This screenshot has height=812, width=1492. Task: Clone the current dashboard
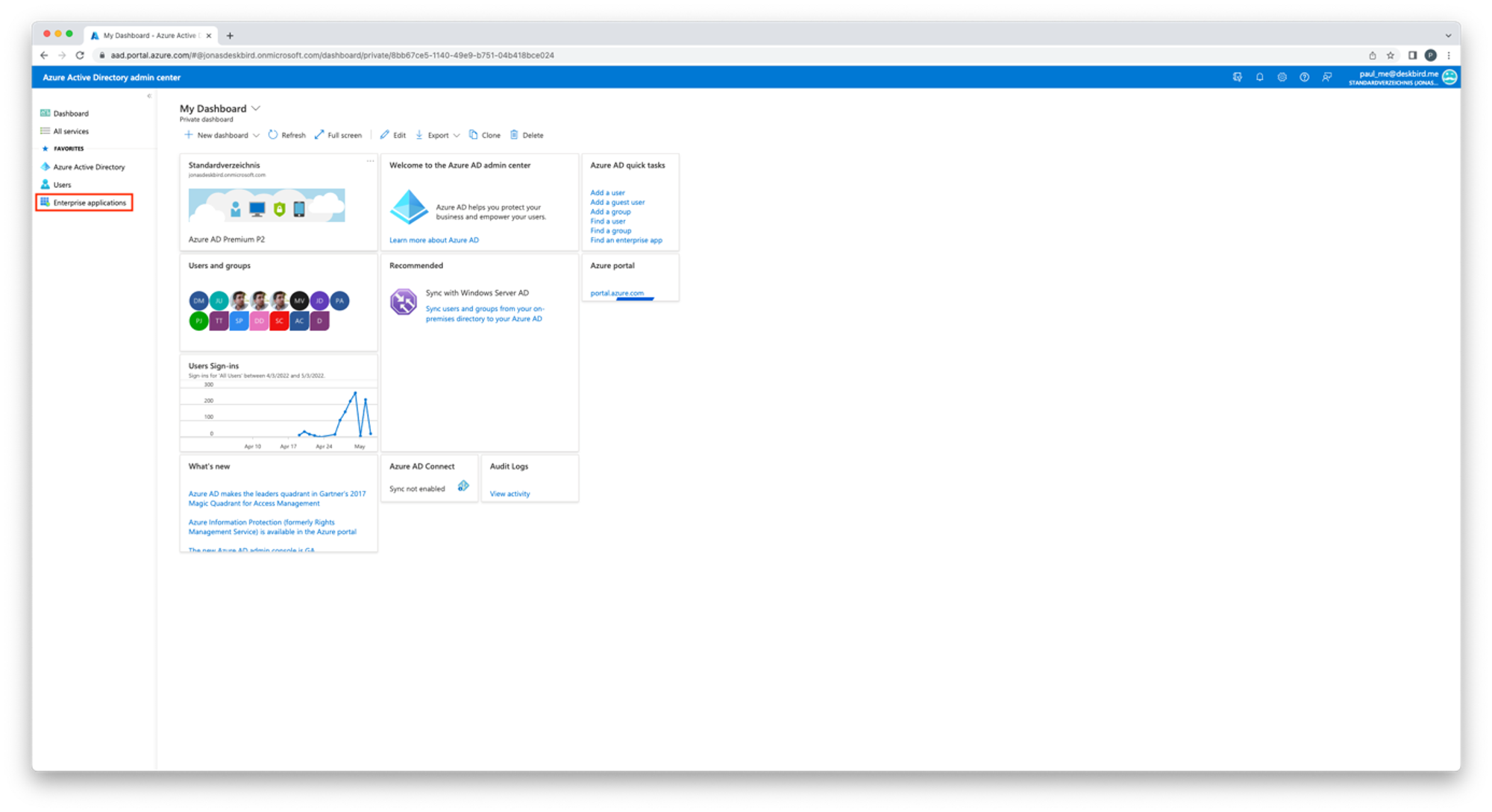(x=484, y=135)
